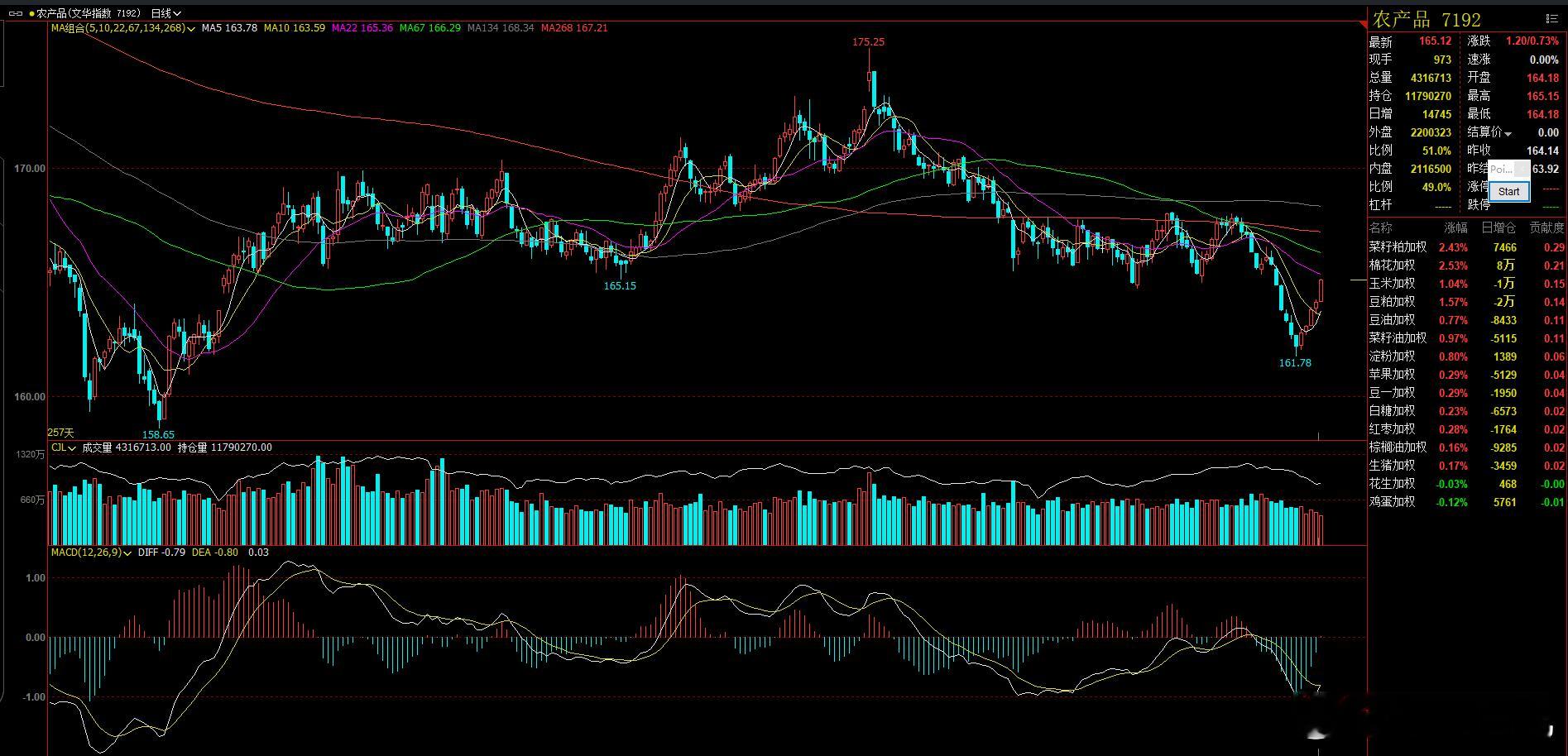Select the 花生加权 row
This screenshot has width=1568, height=756.
[x=1467, y=484]
